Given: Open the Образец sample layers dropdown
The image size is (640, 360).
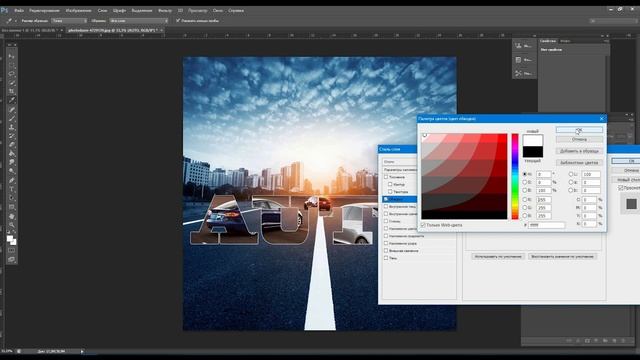Looking at the screenshot, I should (x=139, y=21).
